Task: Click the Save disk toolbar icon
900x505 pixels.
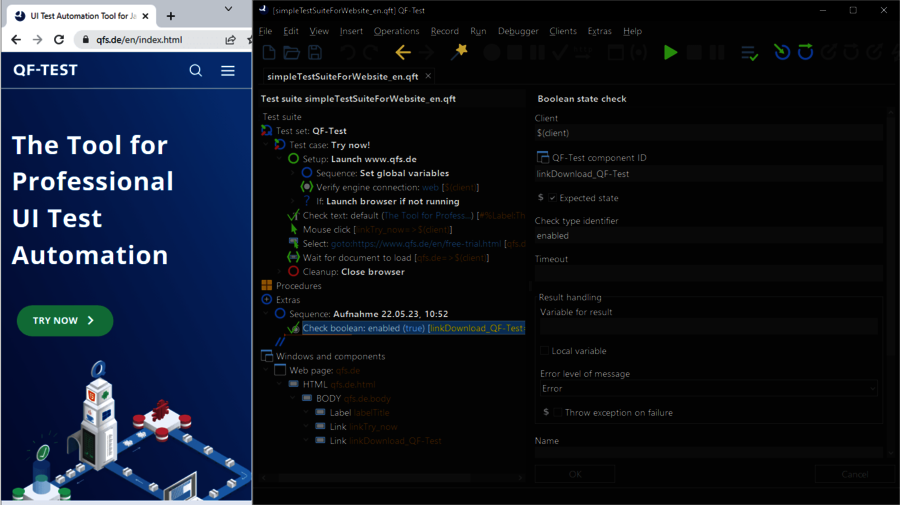Action: tap(315, 53)
